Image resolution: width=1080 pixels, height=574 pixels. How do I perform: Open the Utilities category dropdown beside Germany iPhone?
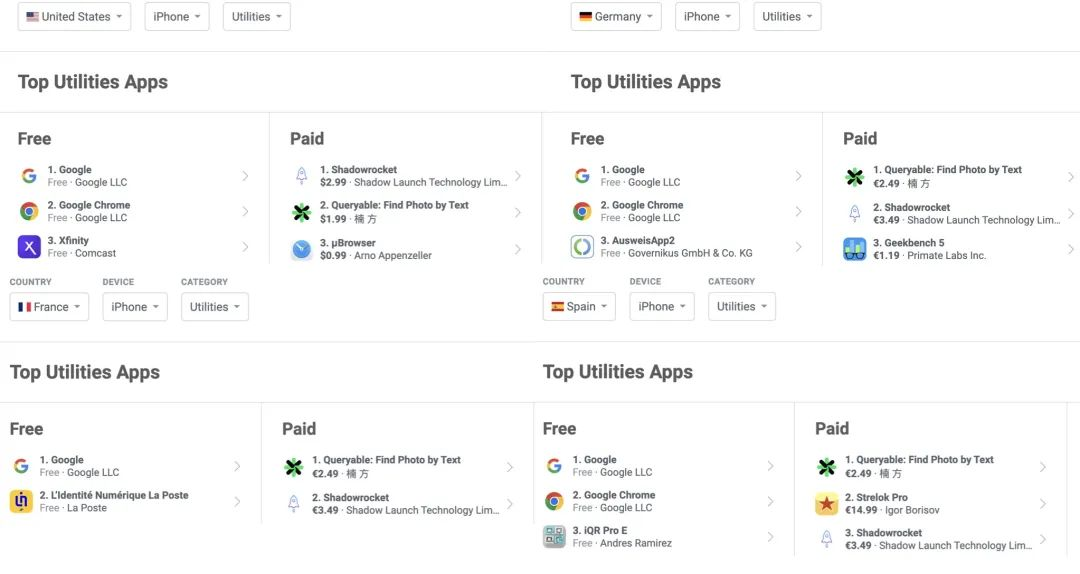[x=787, y=17]
